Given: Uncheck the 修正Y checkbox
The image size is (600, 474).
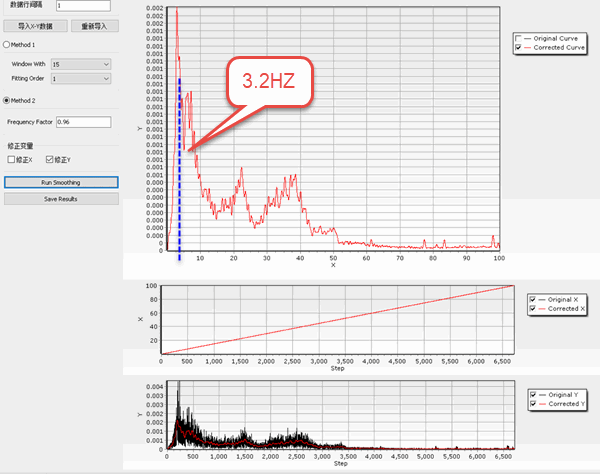Looking at the screenshot, I should coord(50,159).
